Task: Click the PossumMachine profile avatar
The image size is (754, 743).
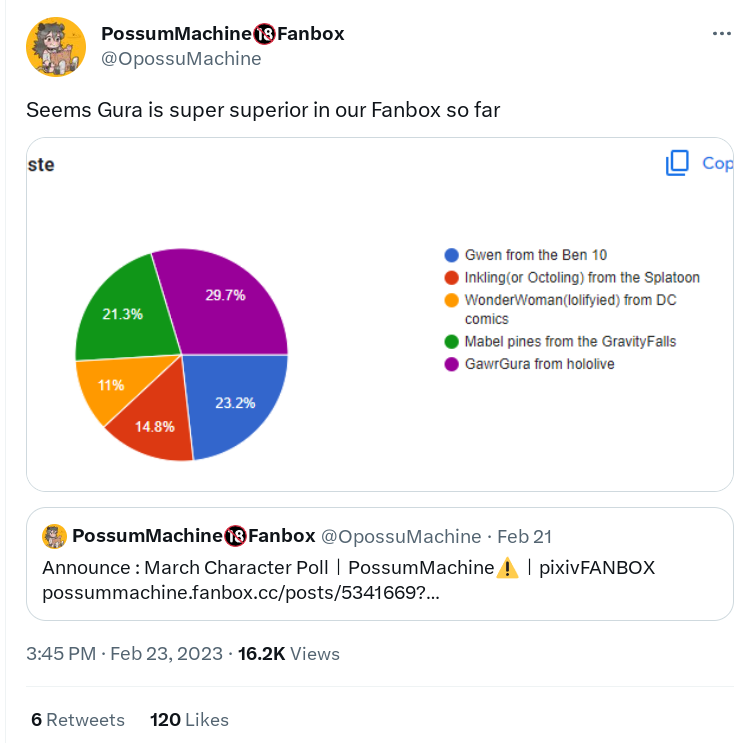Action: click(x=56, y=46)
